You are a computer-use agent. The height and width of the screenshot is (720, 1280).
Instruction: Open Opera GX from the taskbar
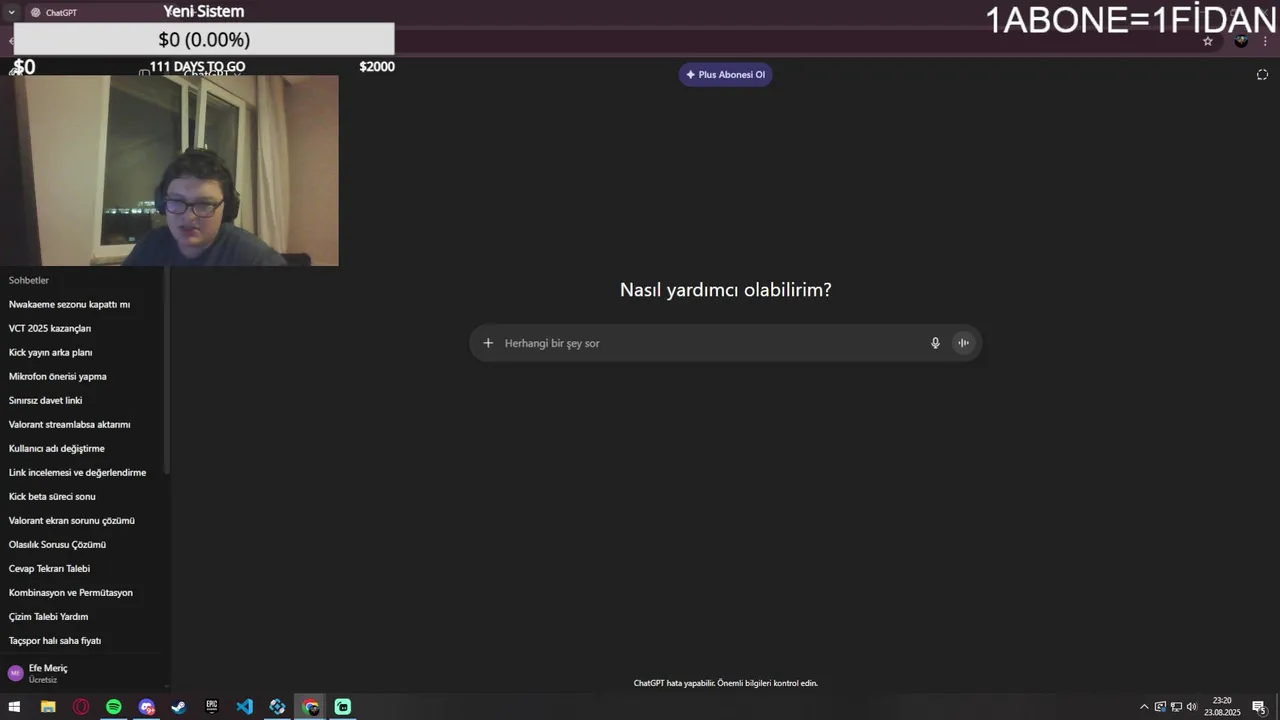click(x=81, y=707)
